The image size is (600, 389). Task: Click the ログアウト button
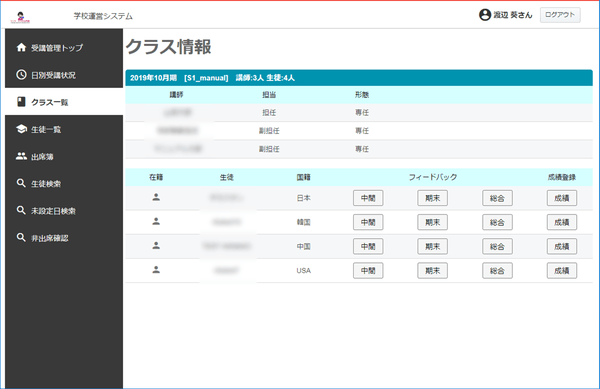point(560,15)
